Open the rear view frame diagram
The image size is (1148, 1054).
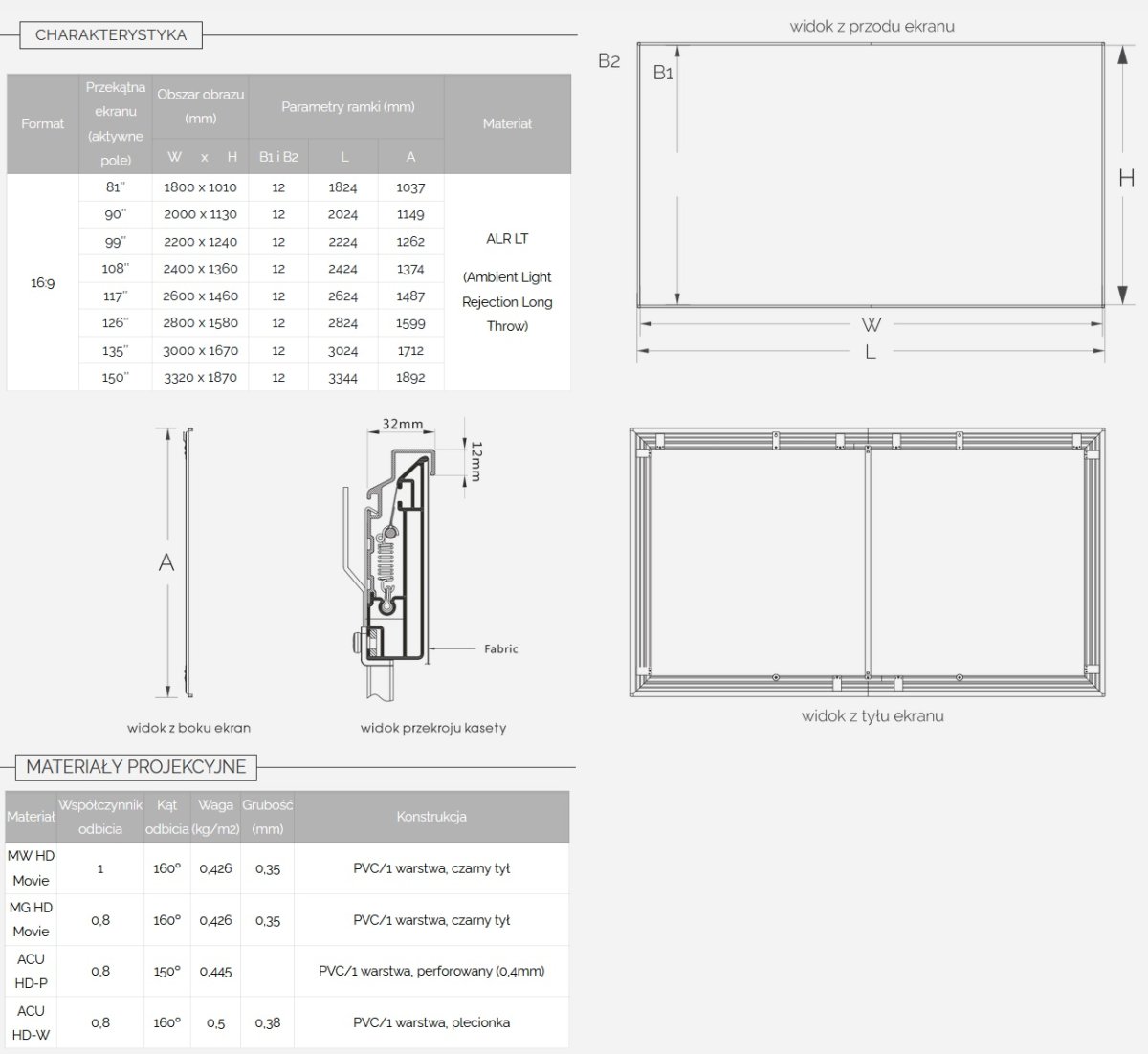[871, 564]
